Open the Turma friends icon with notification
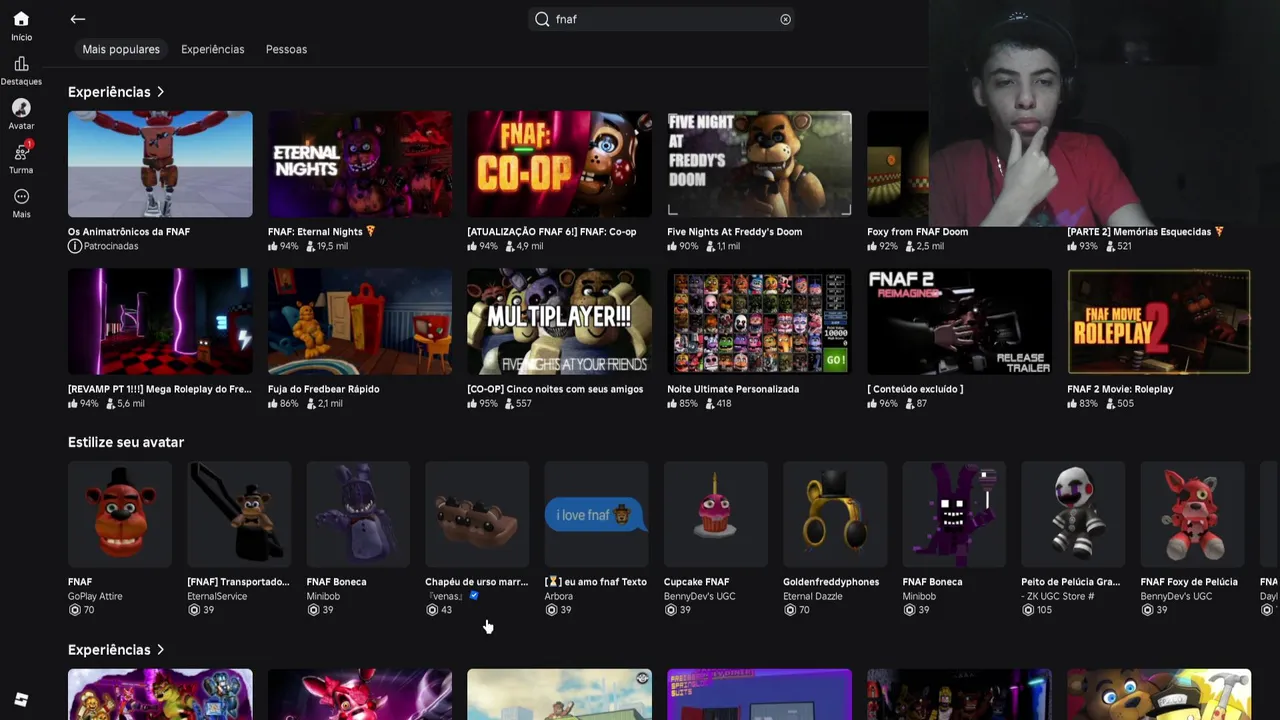The height and width of the screenshot is (720, 1280). point(21,152)
